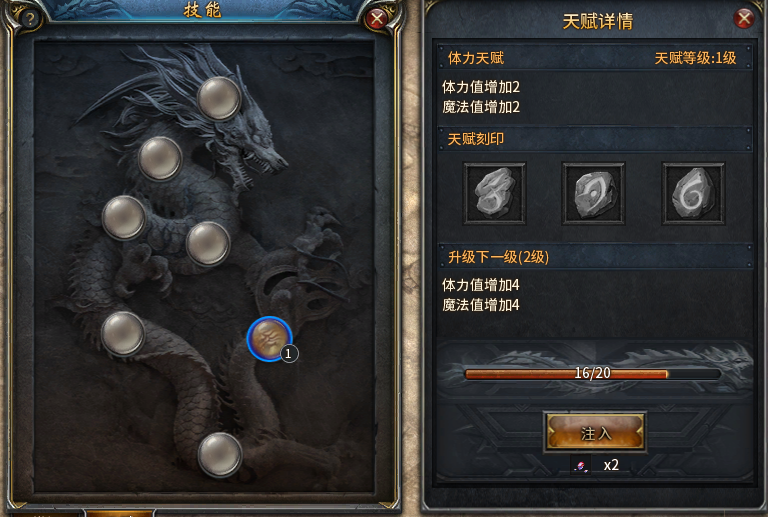Open the first talent engraving rune slot
Screen dimensions: 768x517
(x=495, y=193)
